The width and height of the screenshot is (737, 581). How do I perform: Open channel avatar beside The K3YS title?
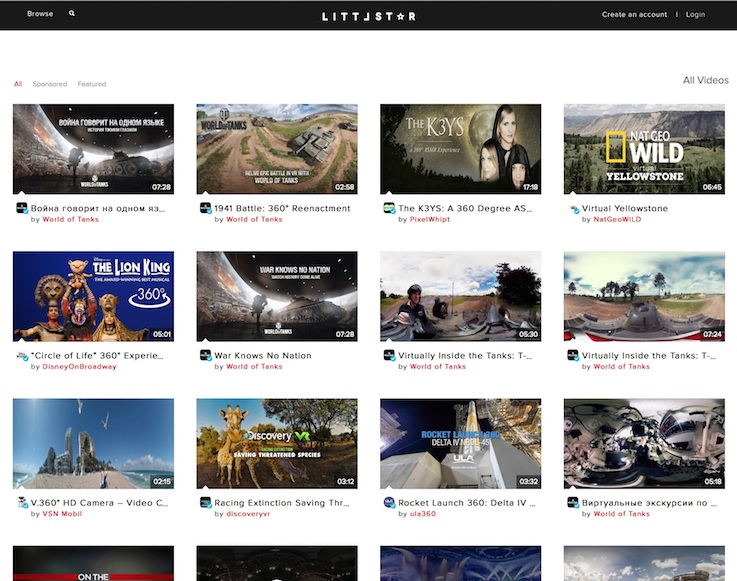pos(389,208)
